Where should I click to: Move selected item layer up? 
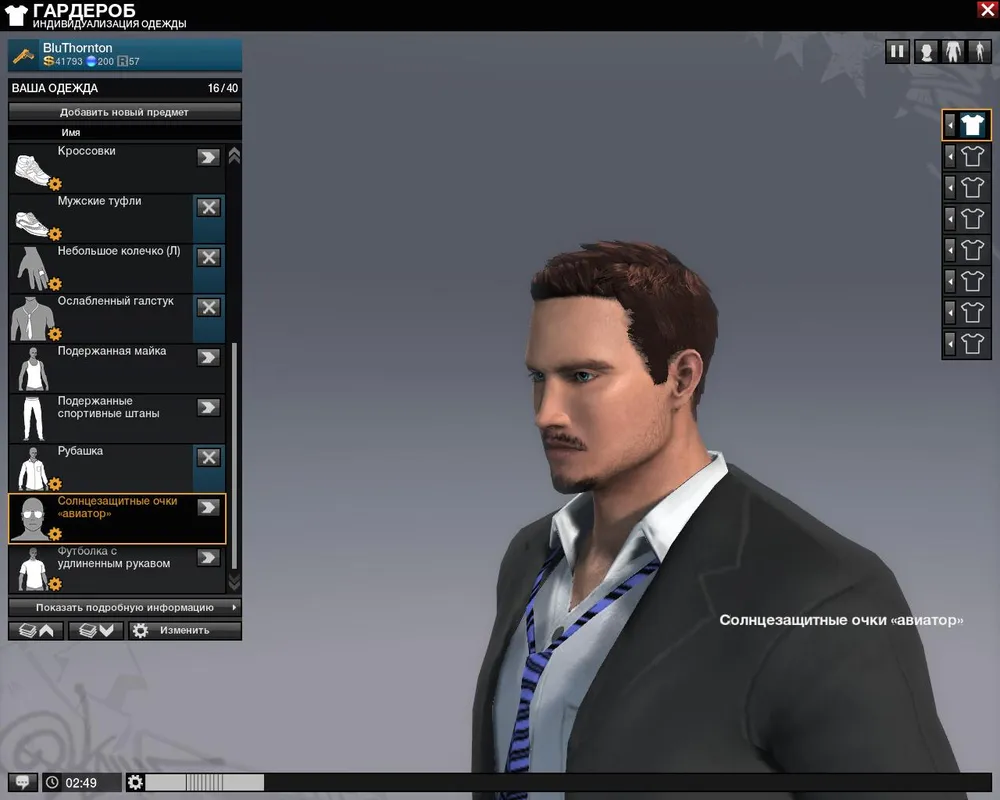(36, 630)
